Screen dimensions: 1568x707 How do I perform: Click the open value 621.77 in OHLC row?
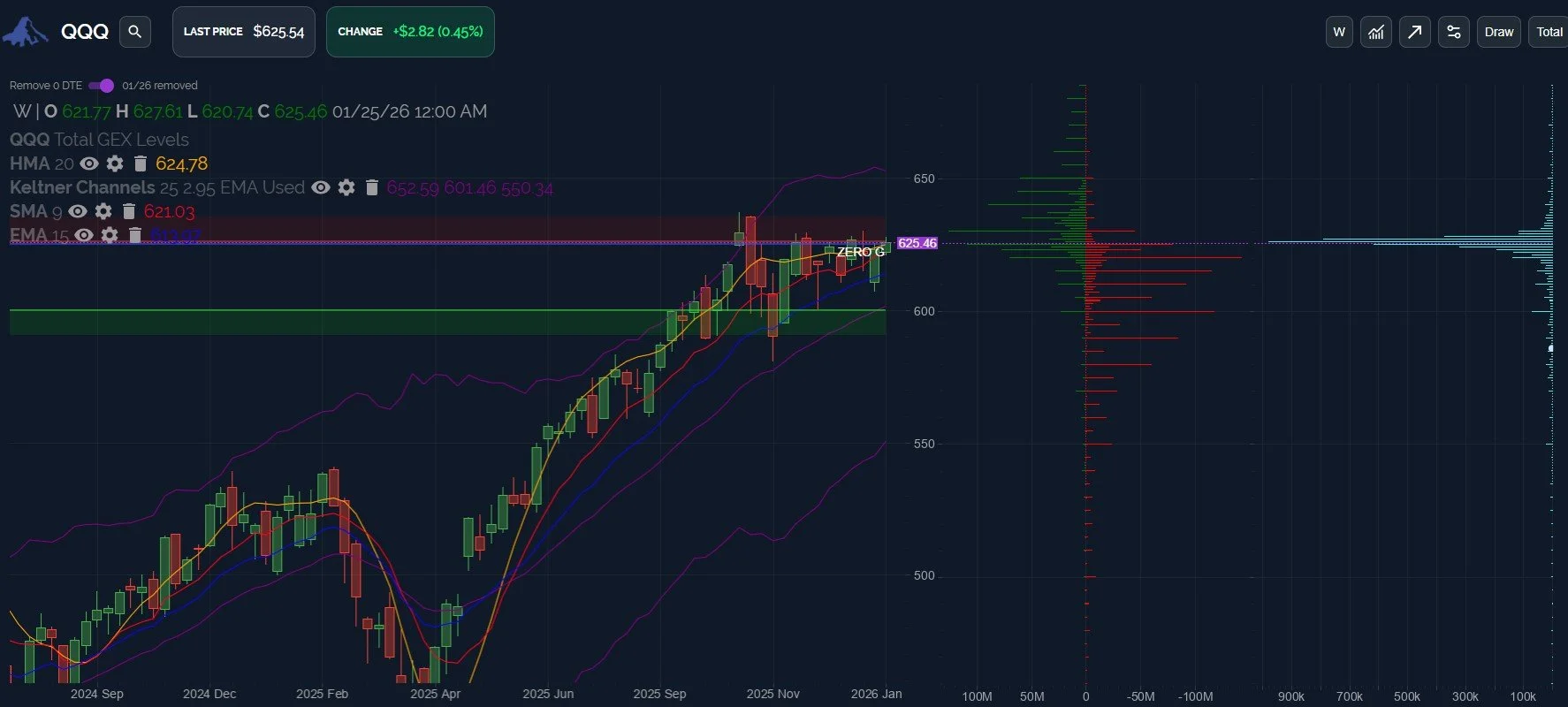(87, 111)
